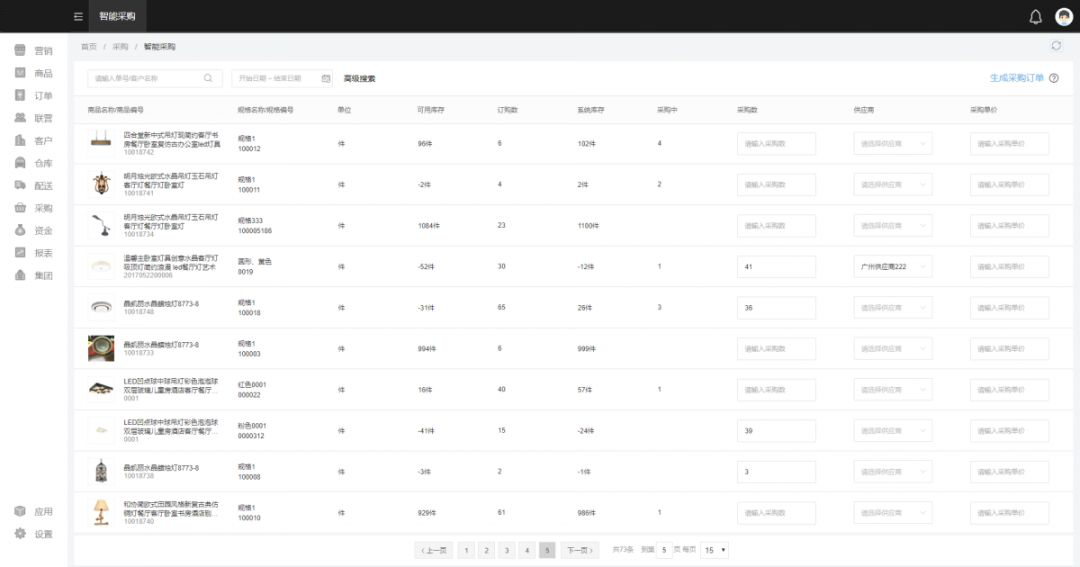Screen dimensions: 1080x567
Task: Click the search magnifier icon
Action: click(x=209, y=78)
